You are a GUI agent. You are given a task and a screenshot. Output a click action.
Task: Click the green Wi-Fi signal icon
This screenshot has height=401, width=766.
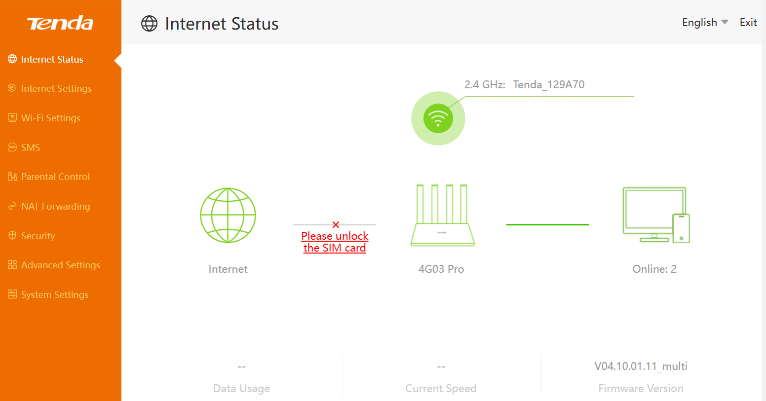pos(438,118)
